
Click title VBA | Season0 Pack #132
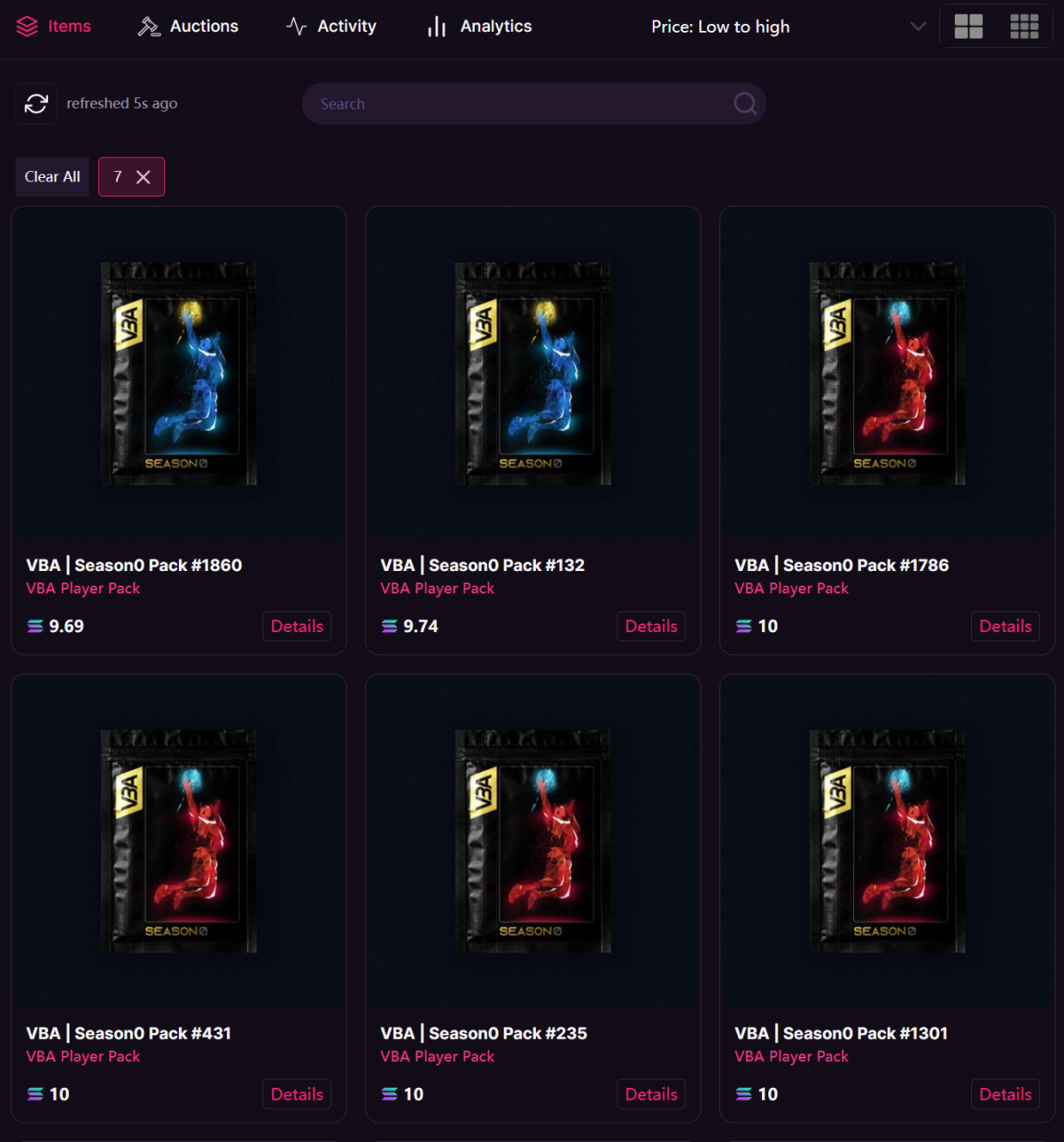click(x=483, y=565)
